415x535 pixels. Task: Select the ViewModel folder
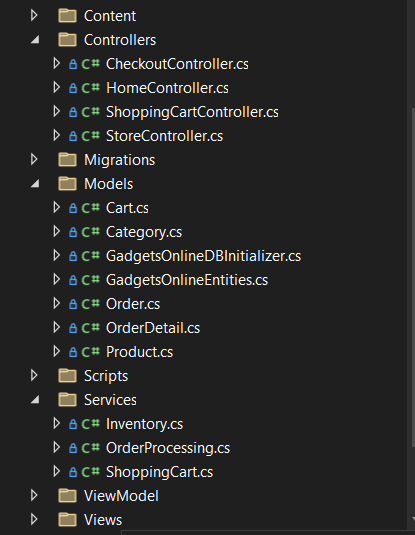pos(121,496)
